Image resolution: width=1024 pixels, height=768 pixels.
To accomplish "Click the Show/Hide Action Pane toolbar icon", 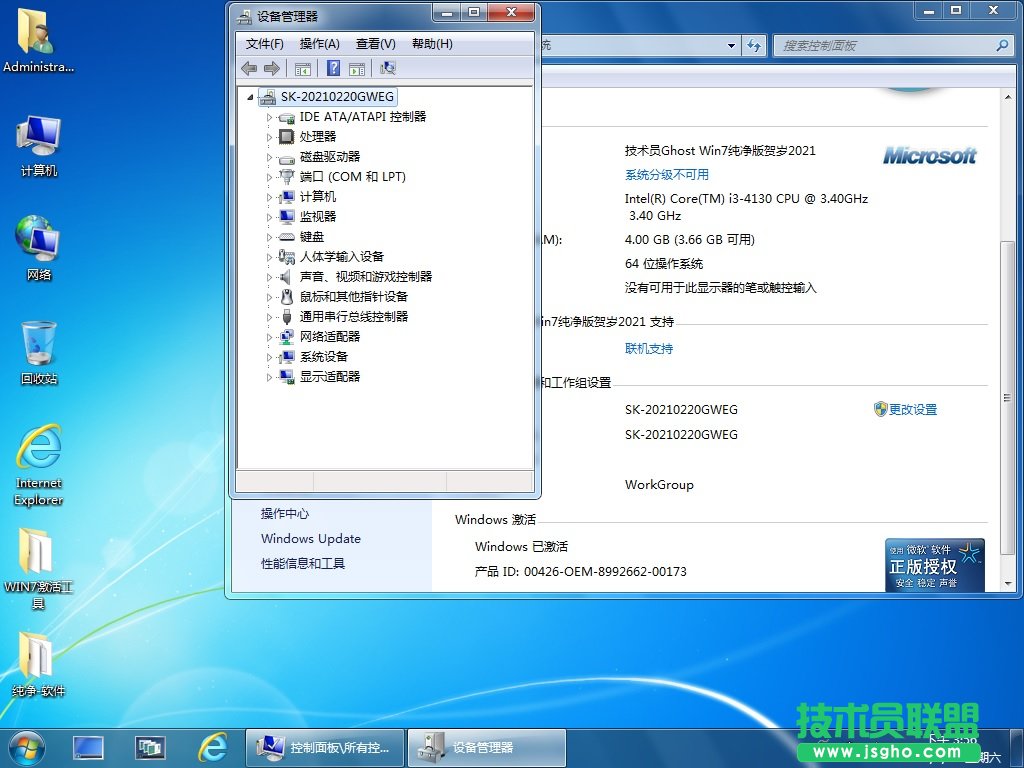I will 357,68.
